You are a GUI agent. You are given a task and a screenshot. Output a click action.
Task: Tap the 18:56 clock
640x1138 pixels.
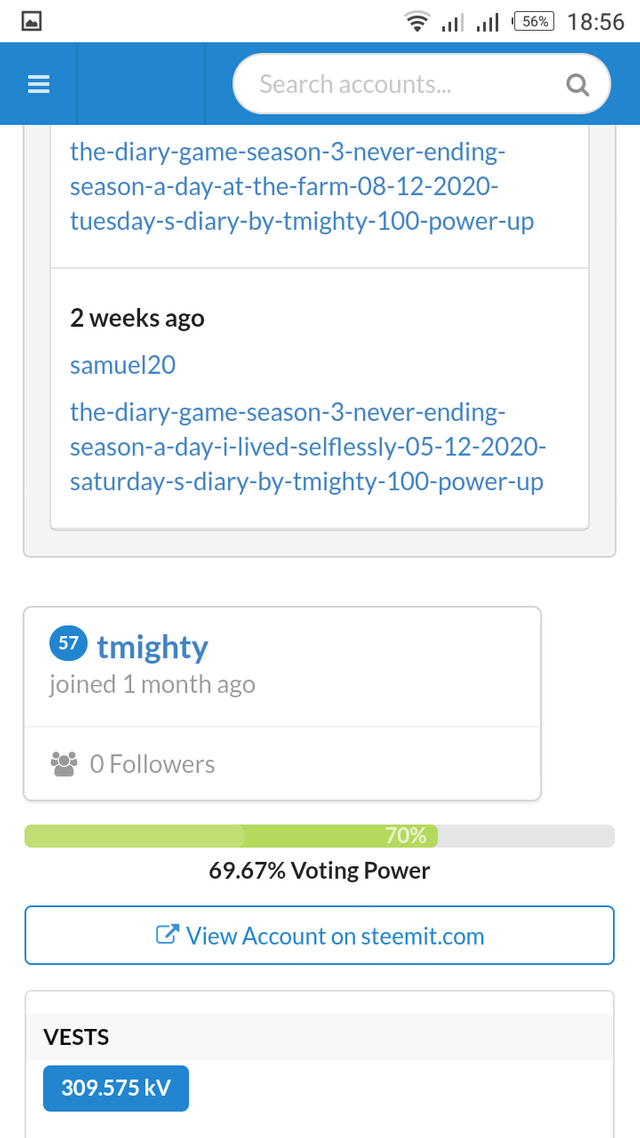[595, 21]
